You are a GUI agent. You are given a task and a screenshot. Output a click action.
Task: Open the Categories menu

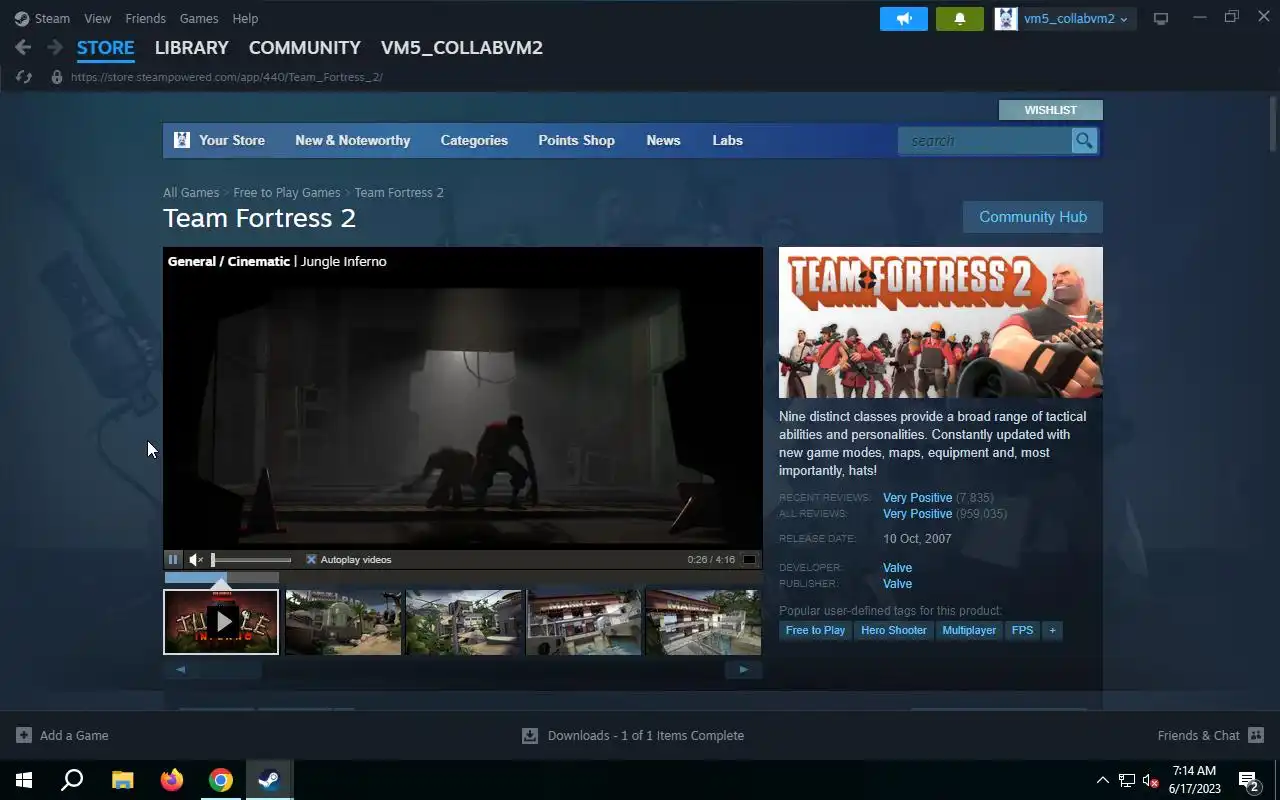[474, 141]
